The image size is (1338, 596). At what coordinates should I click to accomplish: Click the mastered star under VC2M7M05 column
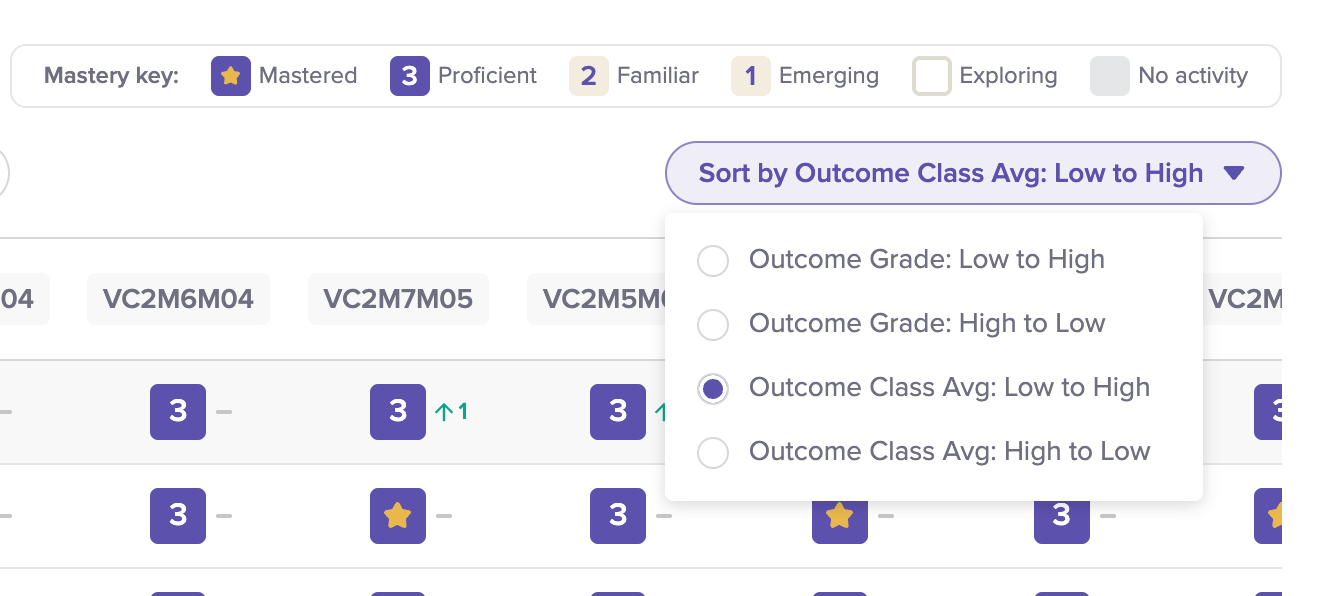398,516
